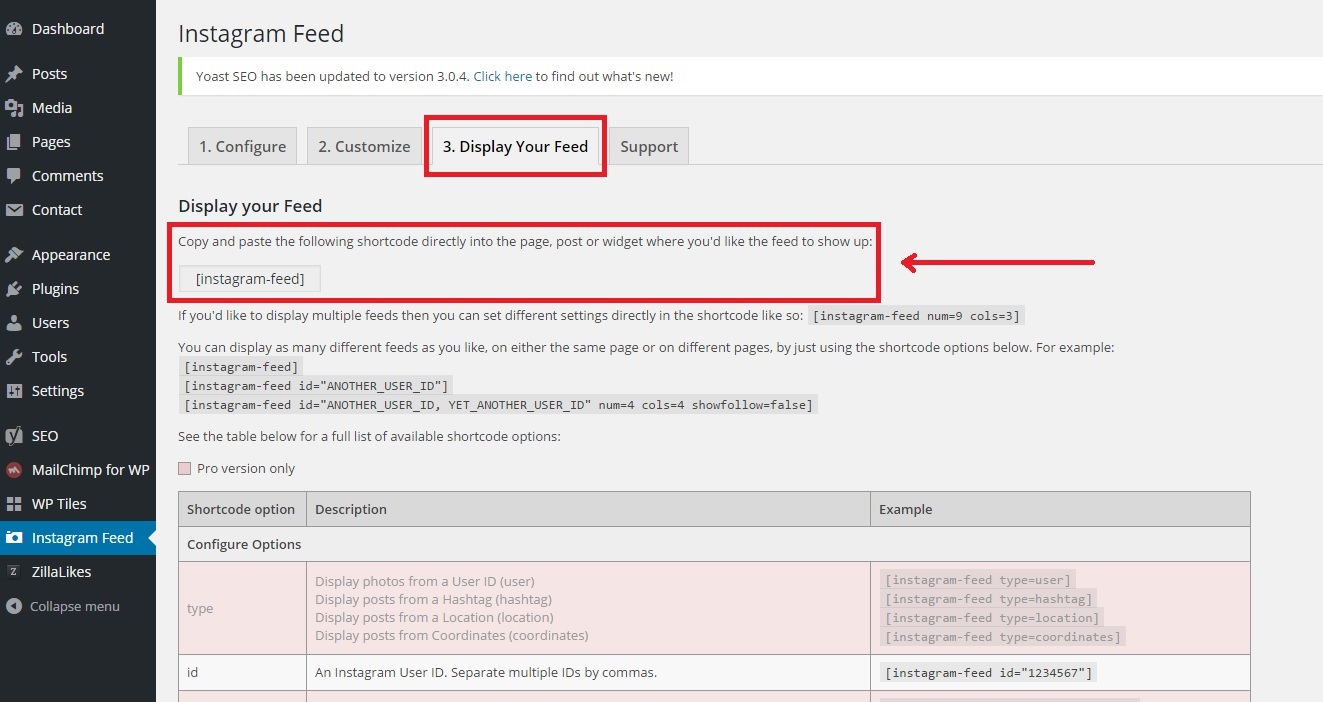The height and width of the screenshot is (702, 1323).
Task: Open Media via its sidebar icon
Action: (14, 108)
